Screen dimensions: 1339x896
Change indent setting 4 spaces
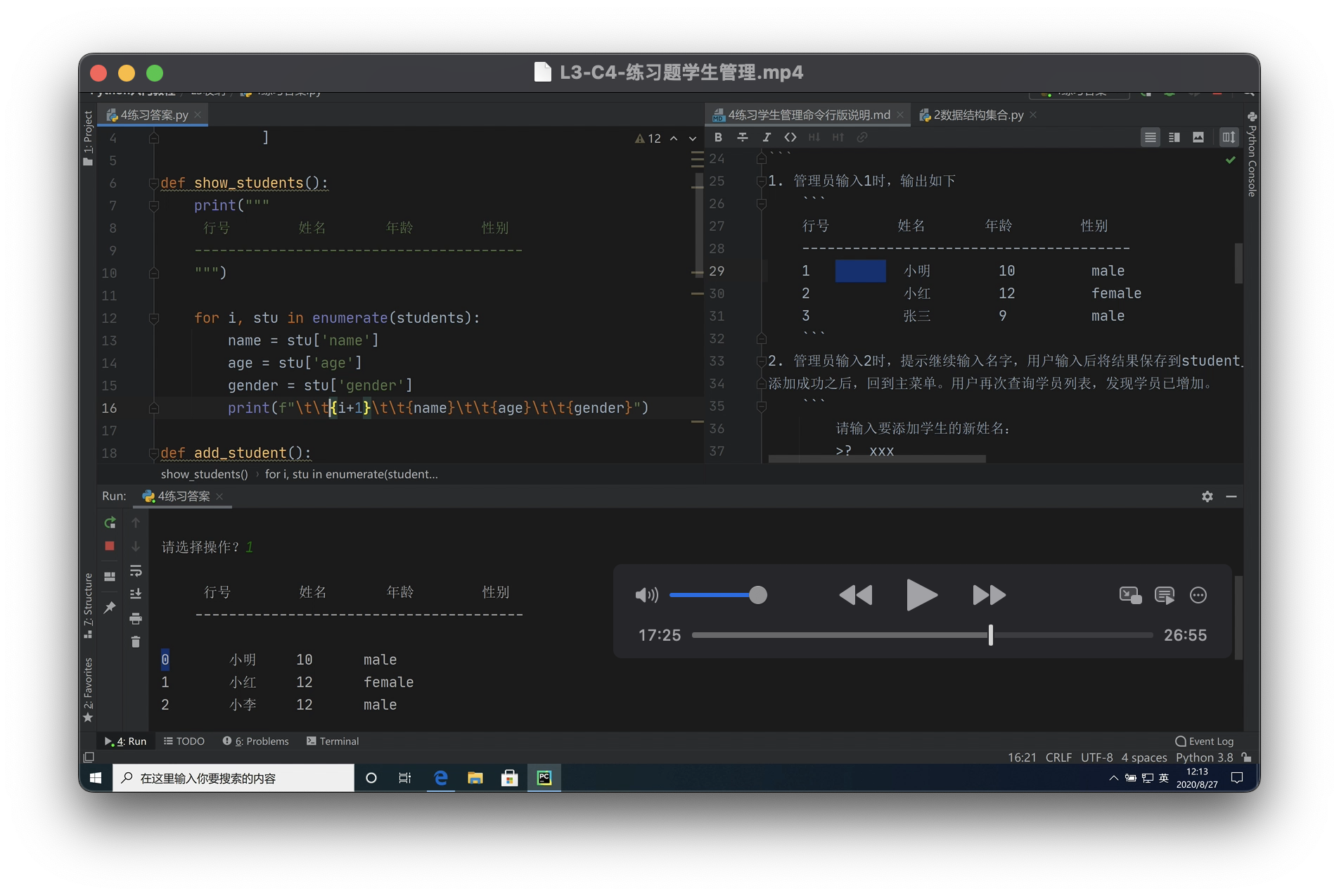pos(1144,757)
